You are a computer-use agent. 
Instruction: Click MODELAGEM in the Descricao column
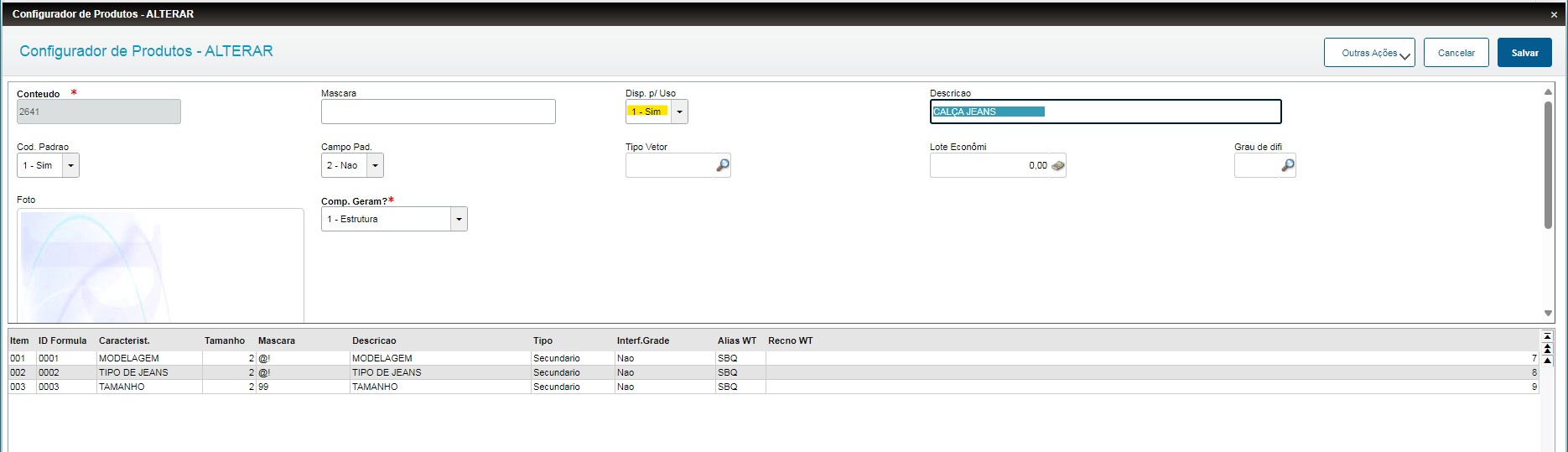tap(440, 358)
